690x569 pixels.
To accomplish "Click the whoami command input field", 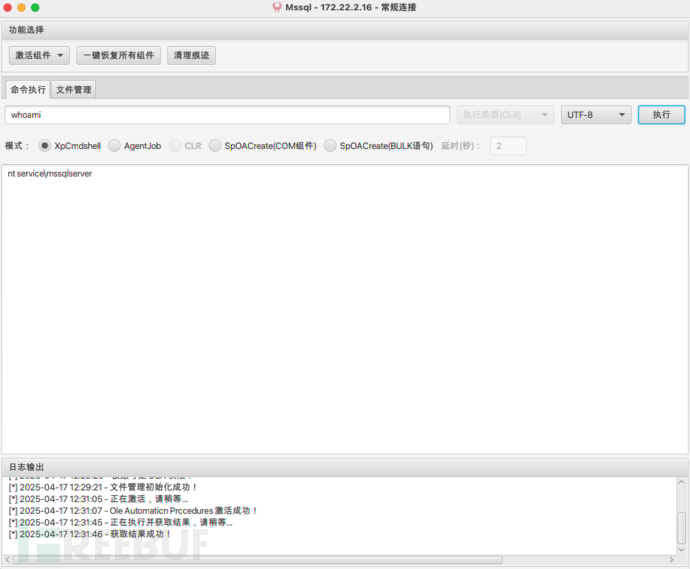I will 228,115.
